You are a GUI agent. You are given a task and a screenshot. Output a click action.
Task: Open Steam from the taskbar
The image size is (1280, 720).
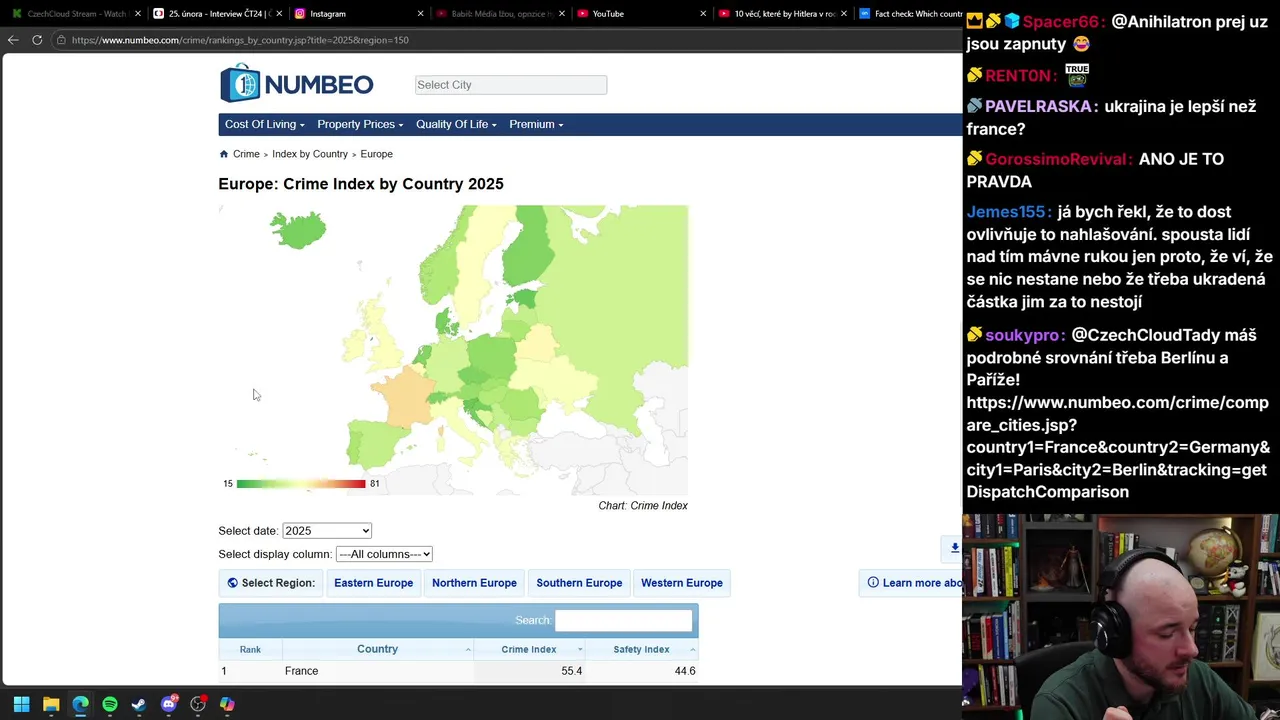click(x=139, y=704)
